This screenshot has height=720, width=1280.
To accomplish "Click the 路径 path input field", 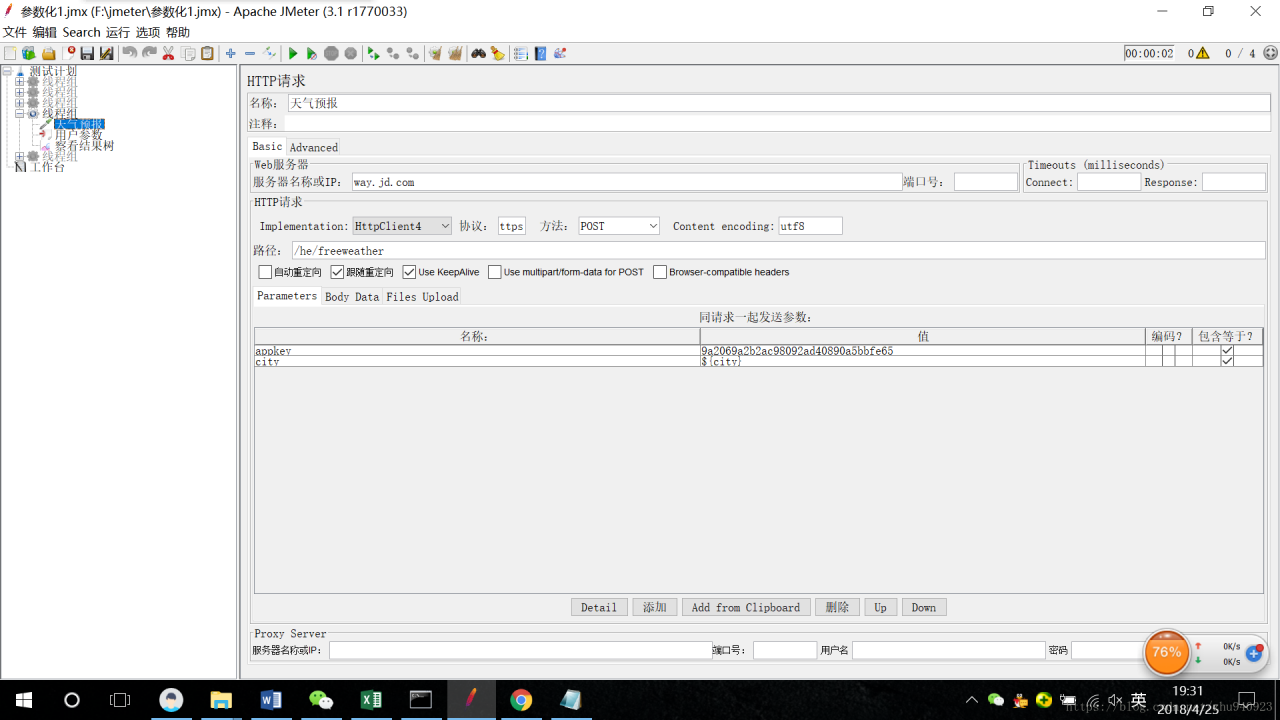I will (778, 251).
